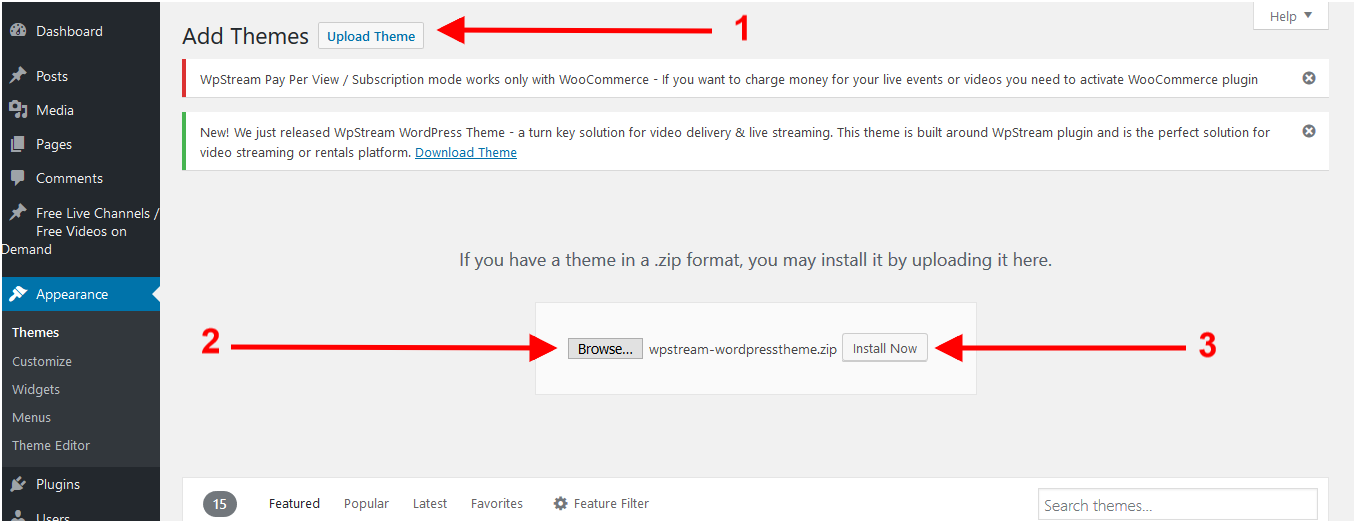
Task: Switch to the Favorites themes tab
Action: click(x=497, y=503)
